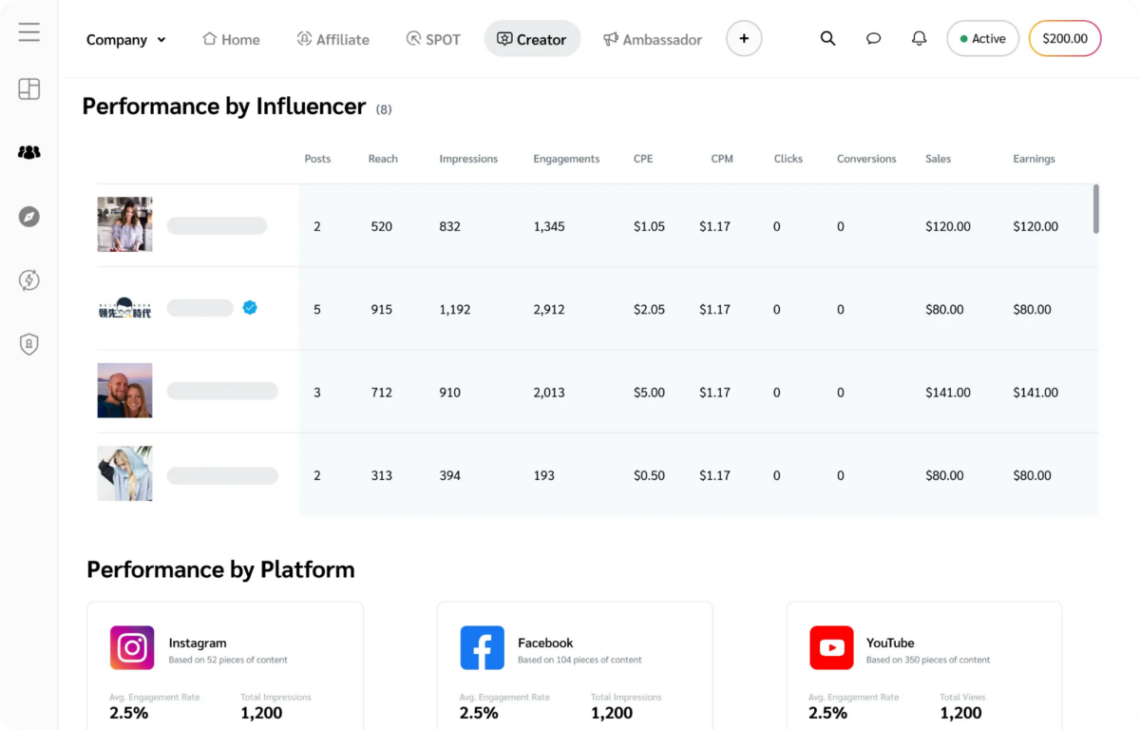Open the chat messages icon
Screen dimensions: 1140x730
pyautogui.click(x=873, y=38)
